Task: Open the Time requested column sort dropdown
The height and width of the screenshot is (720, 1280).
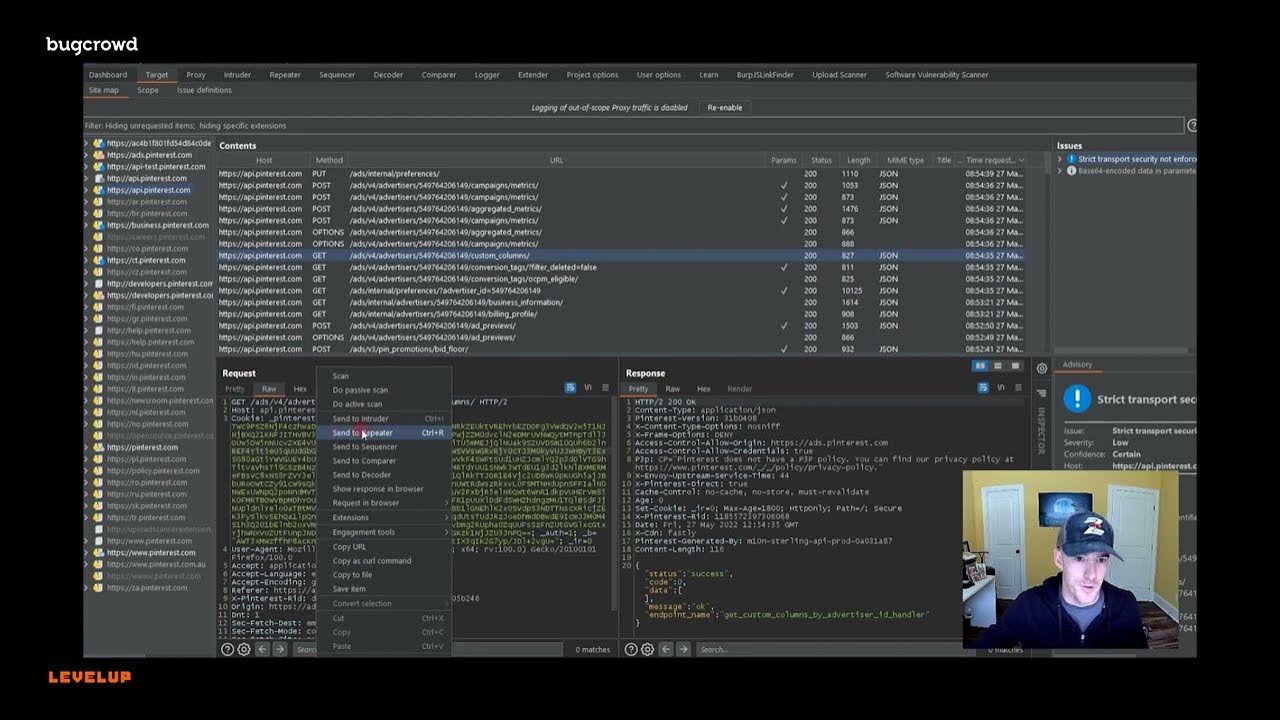Action: click(1020, 160)
